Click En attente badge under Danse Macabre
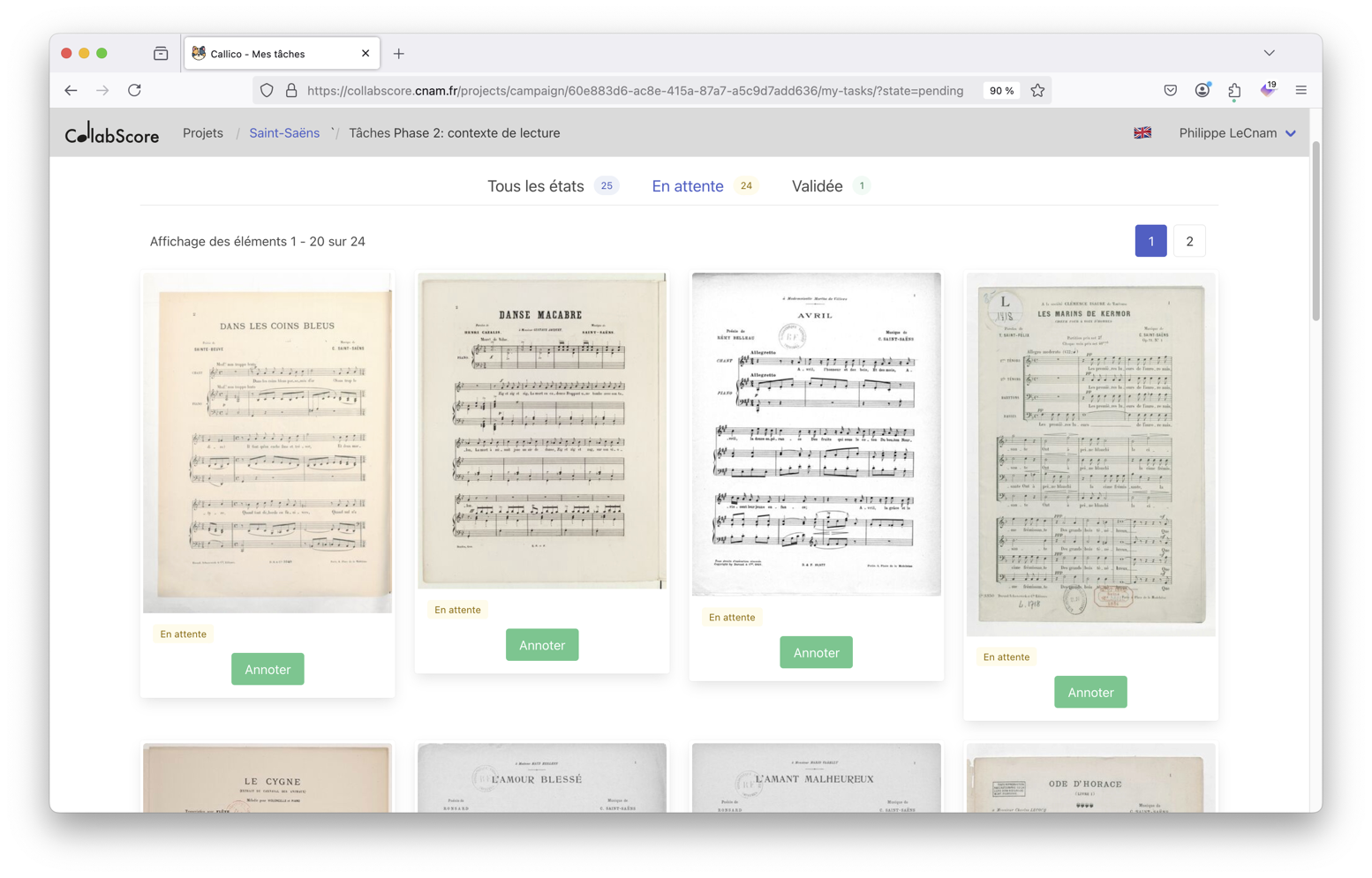This screenshot has width=1372, height=878. tap(457, 610)
